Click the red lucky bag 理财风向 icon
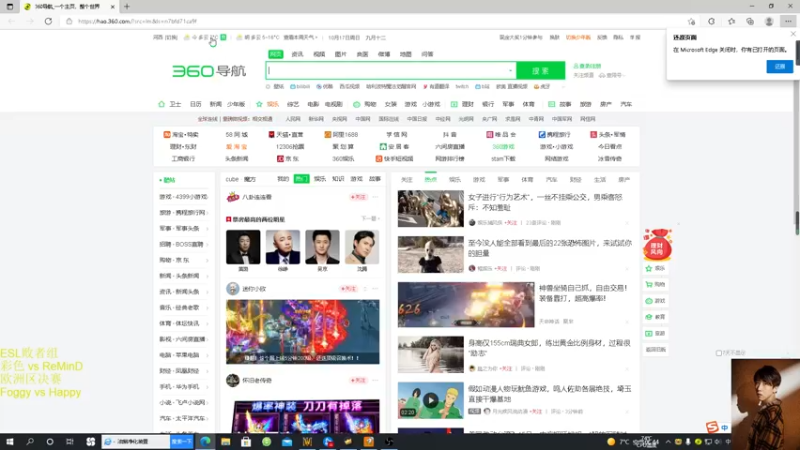Image resolution: width=800 pixels, height=450 pixels. pyautogui.click(x=657, y=245)
